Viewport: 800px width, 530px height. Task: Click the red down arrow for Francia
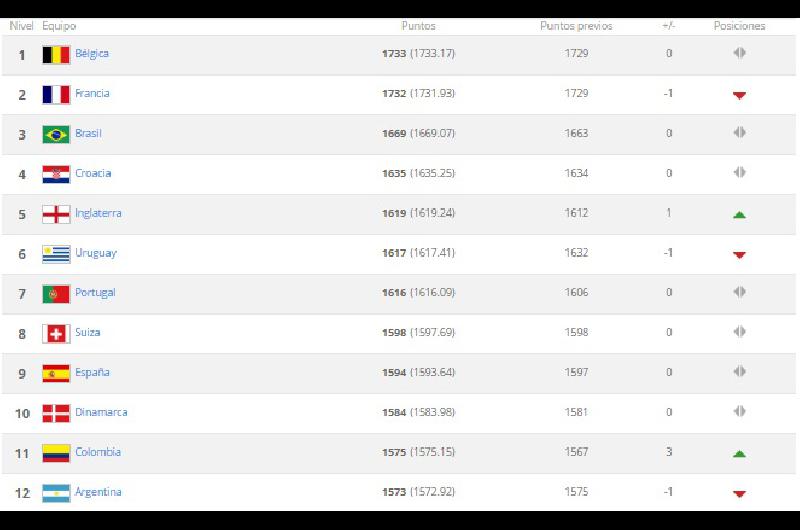click(739, 95)
